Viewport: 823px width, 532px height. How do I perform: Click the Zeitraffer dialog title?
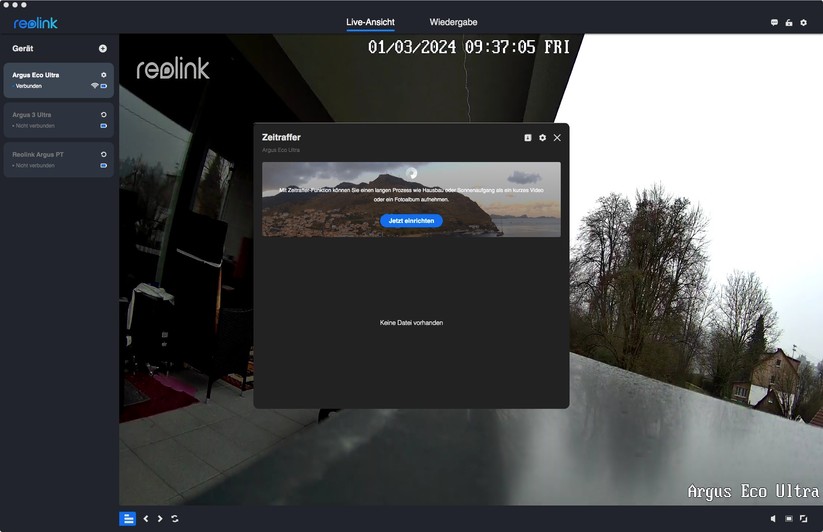click(281, 137)
